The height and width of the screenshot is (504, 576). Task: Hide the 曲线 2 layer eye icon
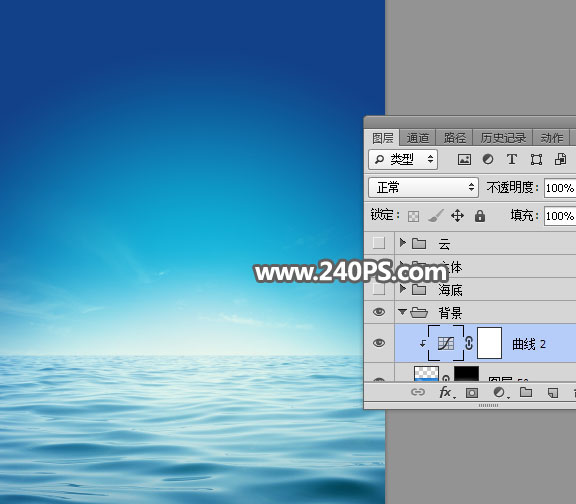[379, 343]
